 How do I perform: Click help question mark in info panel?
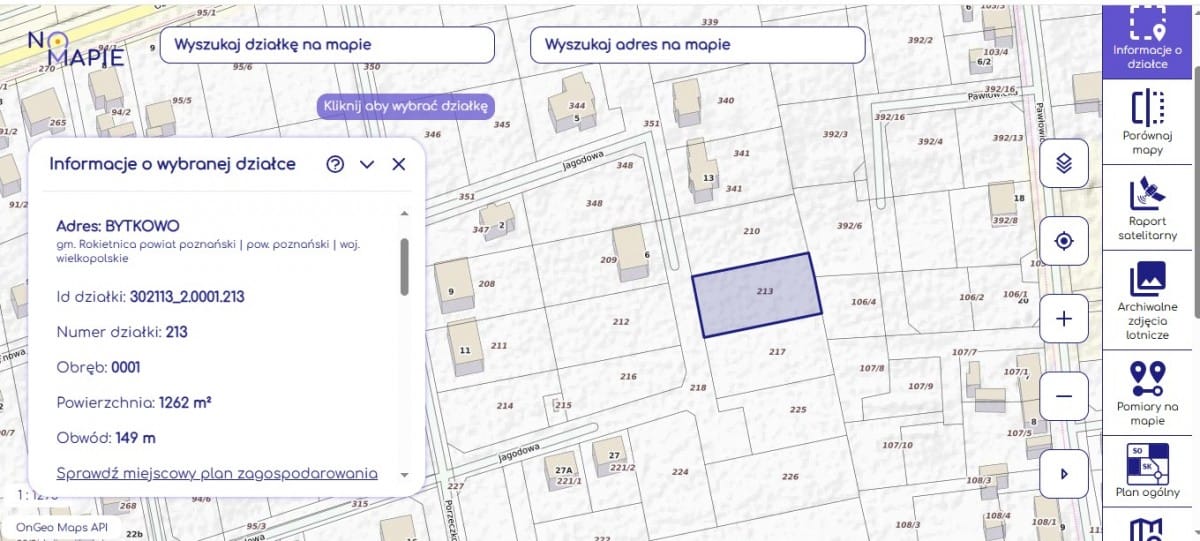(335, 165)
